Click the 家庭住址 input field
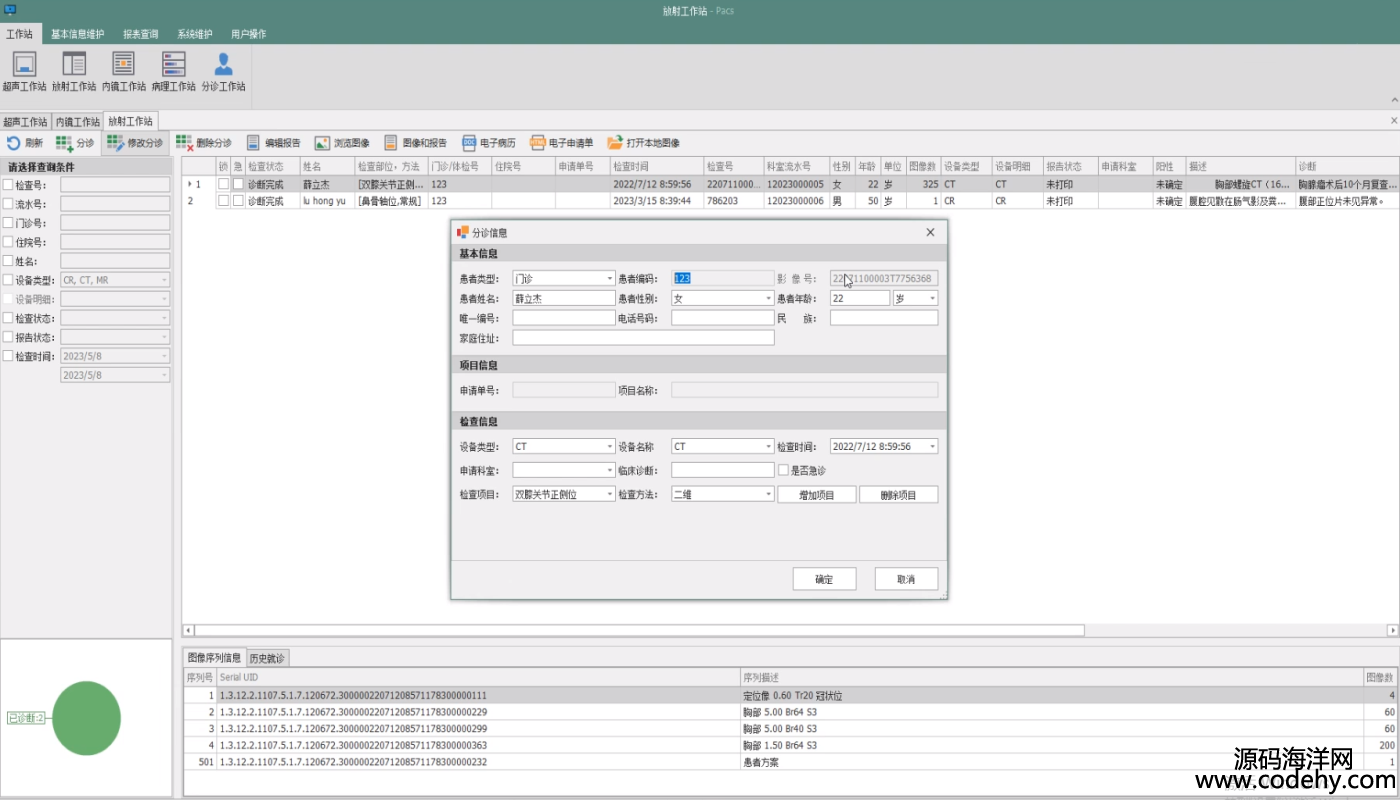Viewport: 1400px width, 800px height. pos(643,338)
